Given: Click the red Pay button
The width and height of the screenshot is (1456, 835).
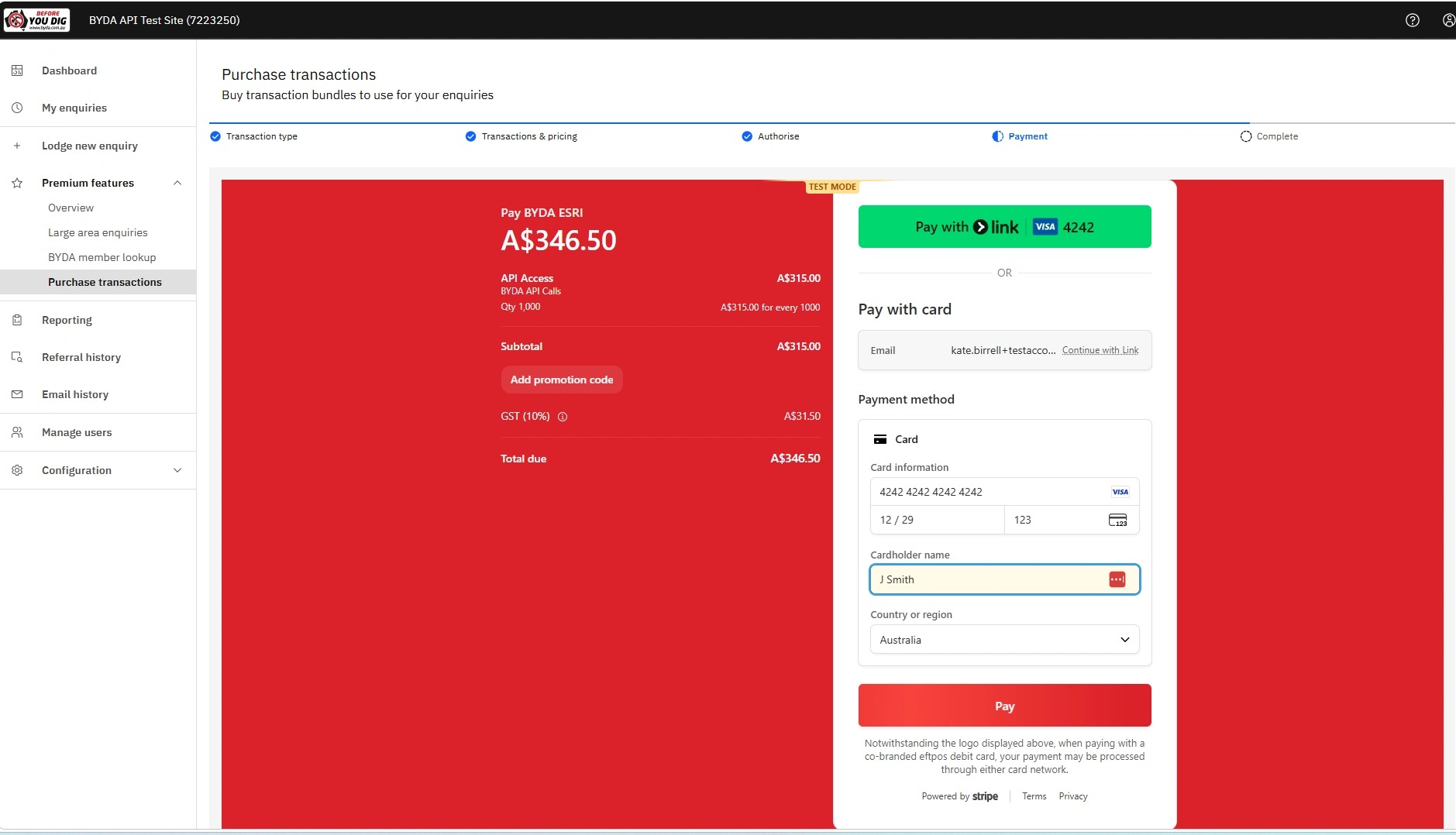Looking at the screenshot, I should pyautogui.click(x=1004, y=706).
